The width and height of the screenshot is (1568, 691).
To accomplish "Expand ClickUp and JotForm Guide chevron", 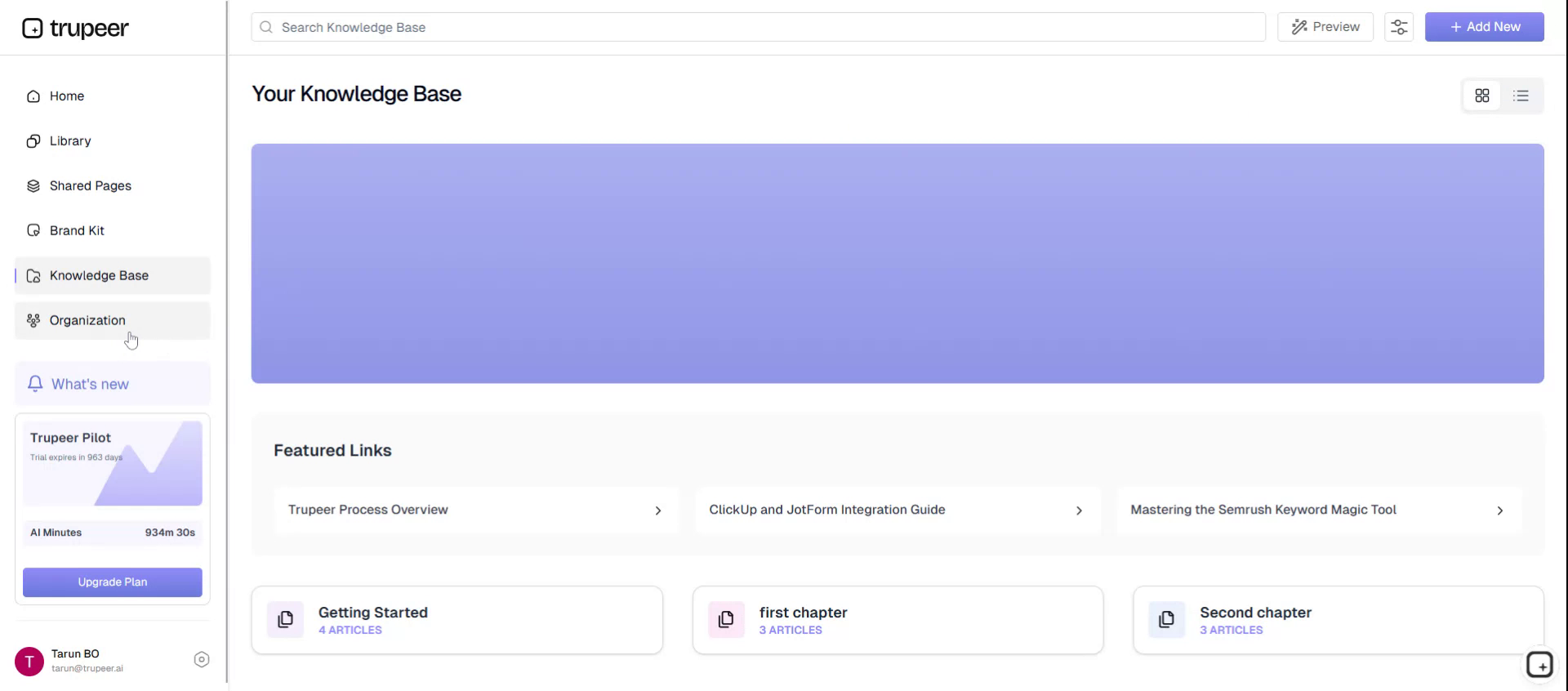I will click(1079, 510).
